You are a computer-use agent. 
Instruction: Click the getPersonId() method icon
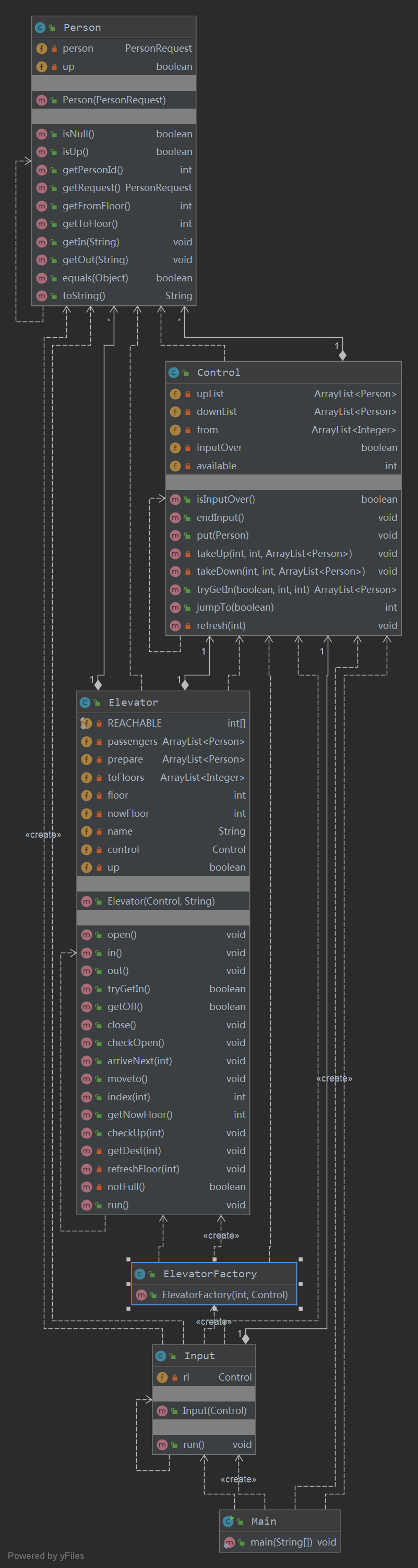coord(41,170)
